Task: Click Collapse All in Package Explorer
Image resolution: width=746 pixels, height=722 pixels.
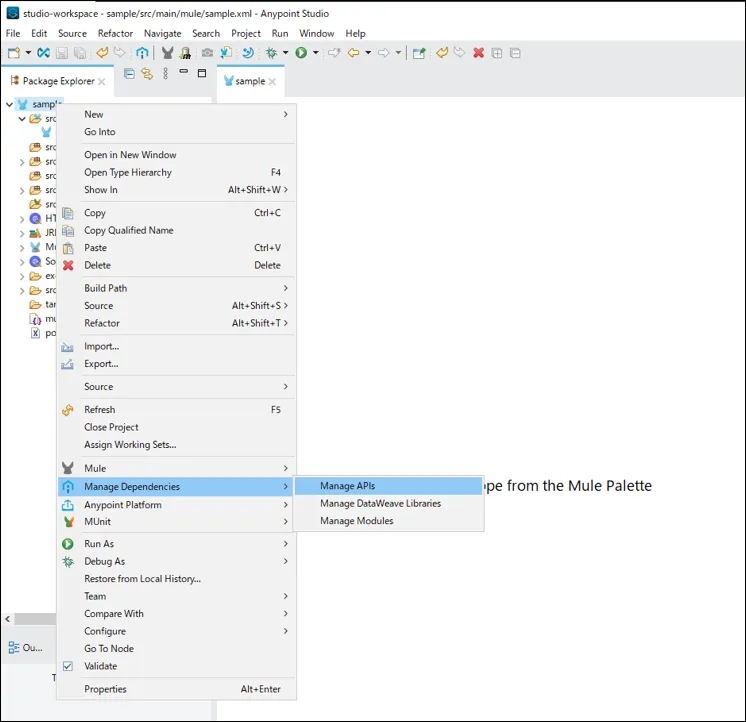Action: point(129,73)
